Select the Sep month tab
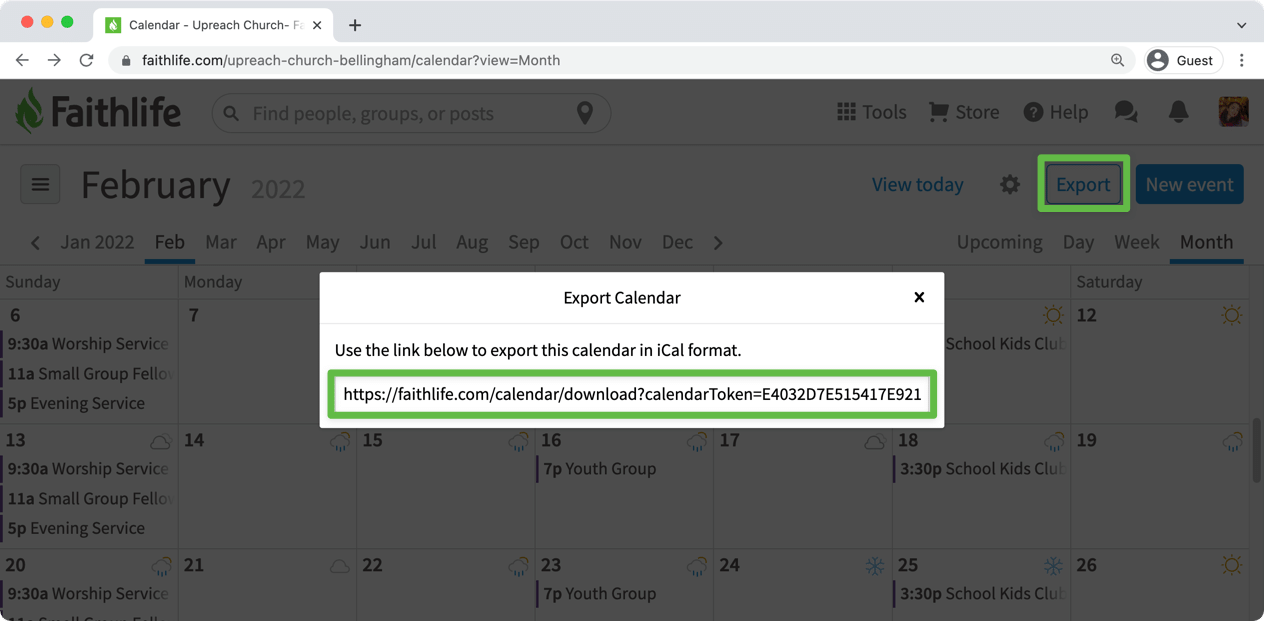 tap(523, 242)
